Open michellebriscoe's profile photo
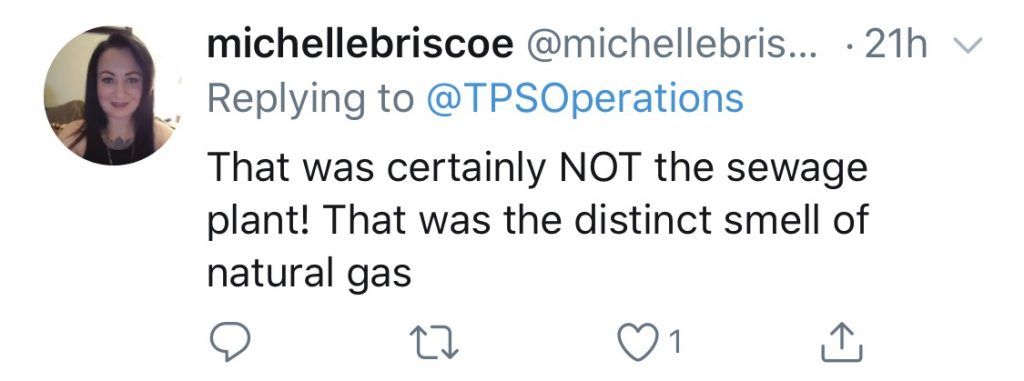The height and width of the screenshot is (381, 1024). click(112, 95)
